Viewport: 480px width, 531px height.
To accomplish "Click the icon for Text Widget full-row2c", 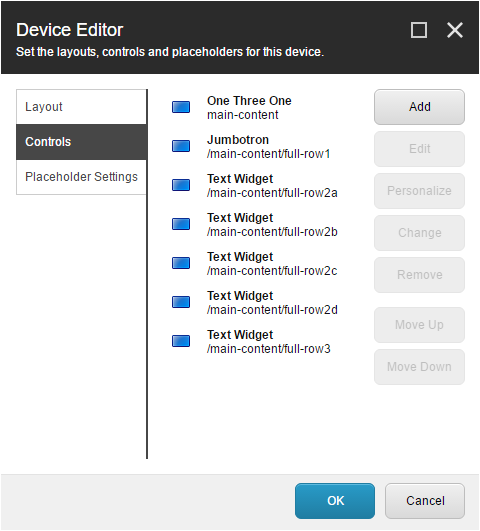I will click(x=181, y=263).
